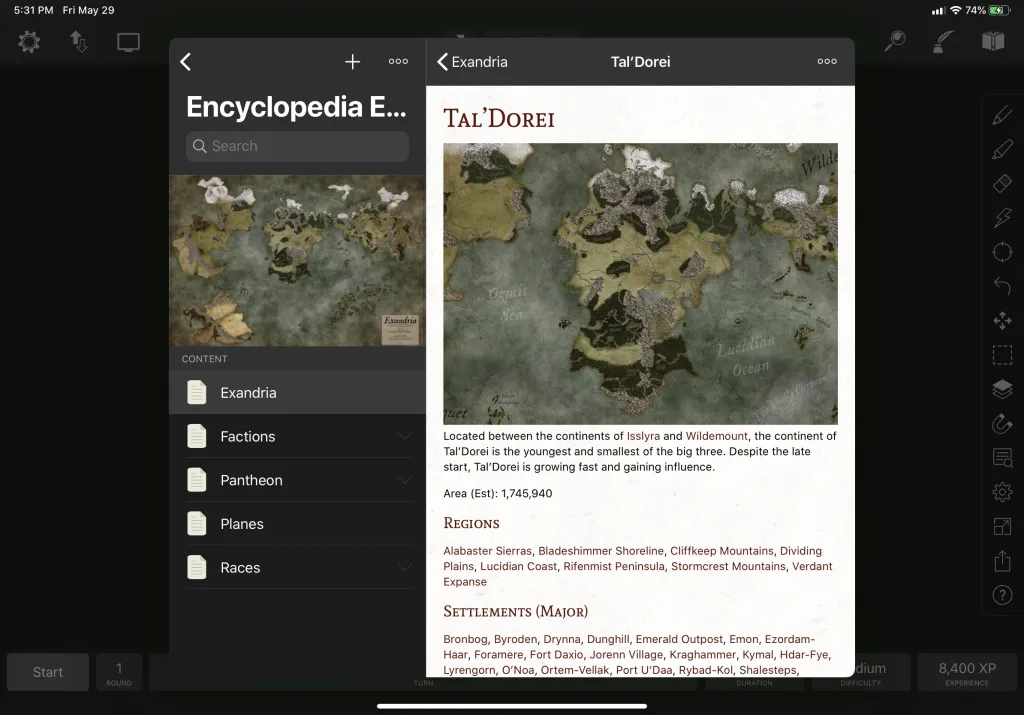1024x715 pixels.
Task: Click the encyclopedia Search field
Action: (297, 146)
